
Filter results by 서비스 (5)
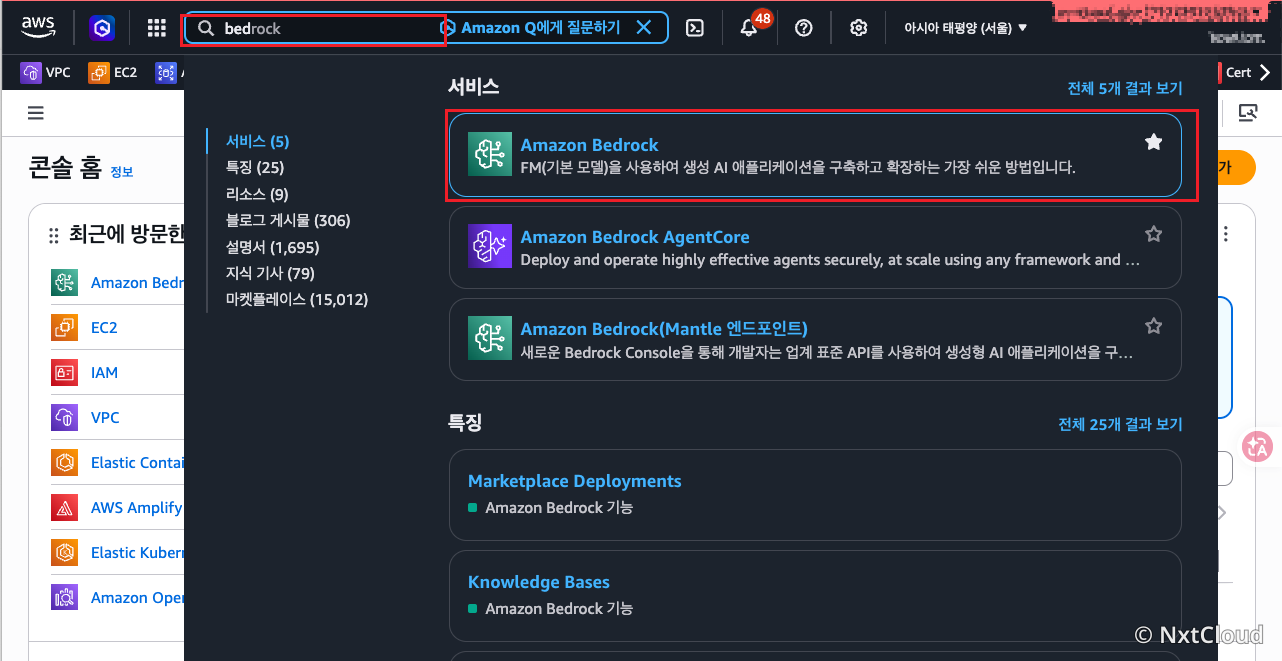[x=258, y=142]
